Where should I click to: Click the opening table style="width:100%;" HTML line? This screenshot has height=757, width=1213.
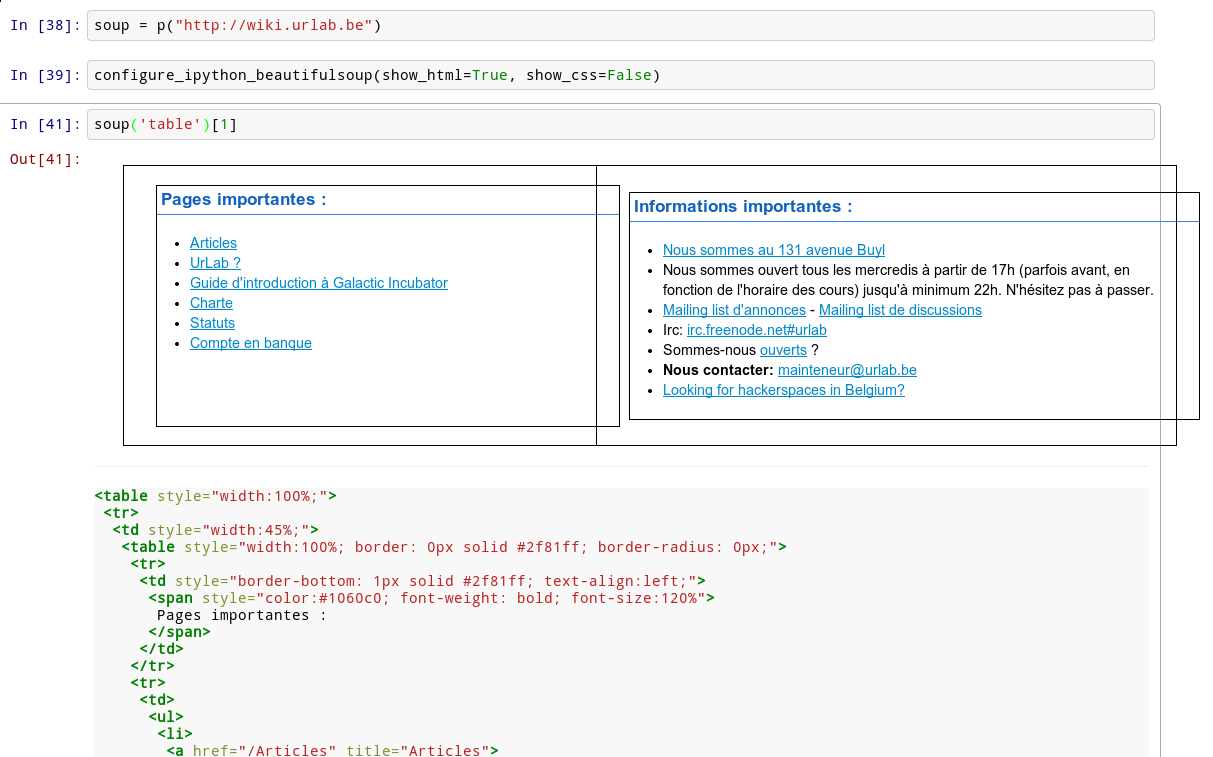click(216, 496)
